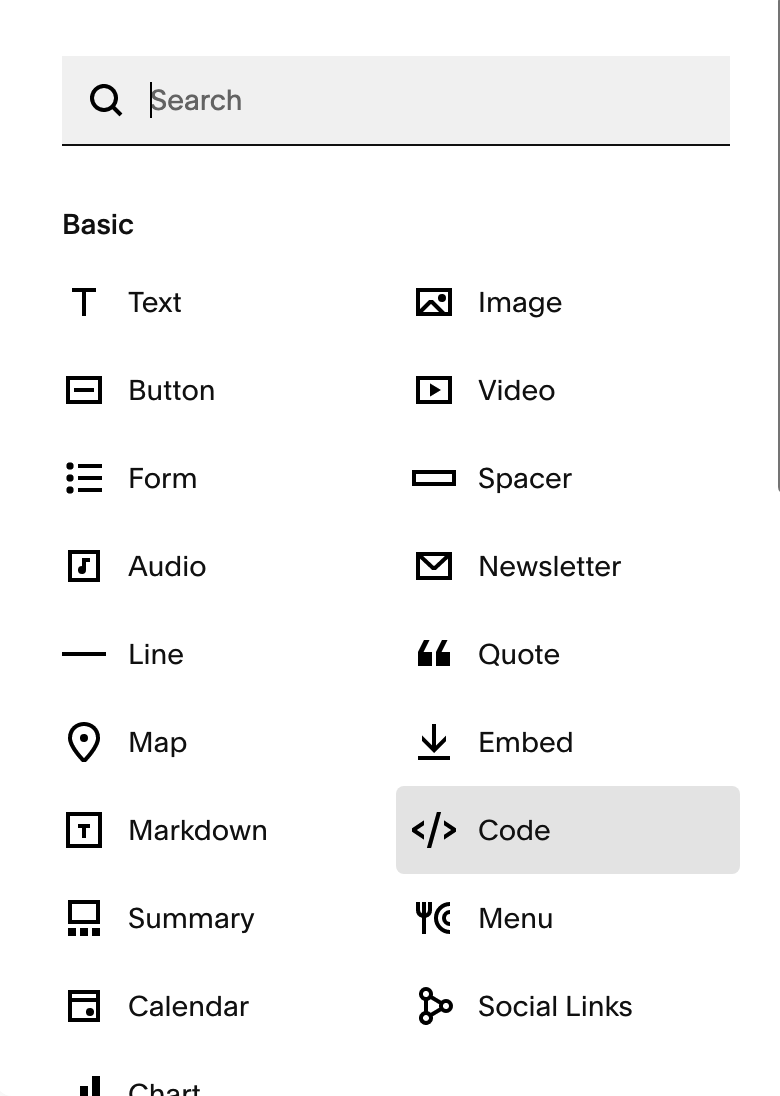Choose the Map pin icon
Screen dimensions: 780x1096
pyautogui.click(x=84, y=742)
